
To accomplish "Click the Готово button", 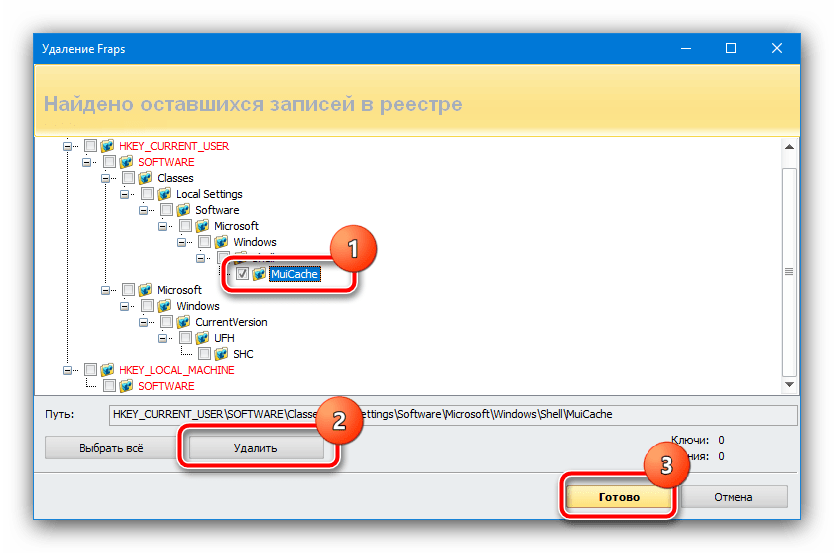I will point(614,497).
